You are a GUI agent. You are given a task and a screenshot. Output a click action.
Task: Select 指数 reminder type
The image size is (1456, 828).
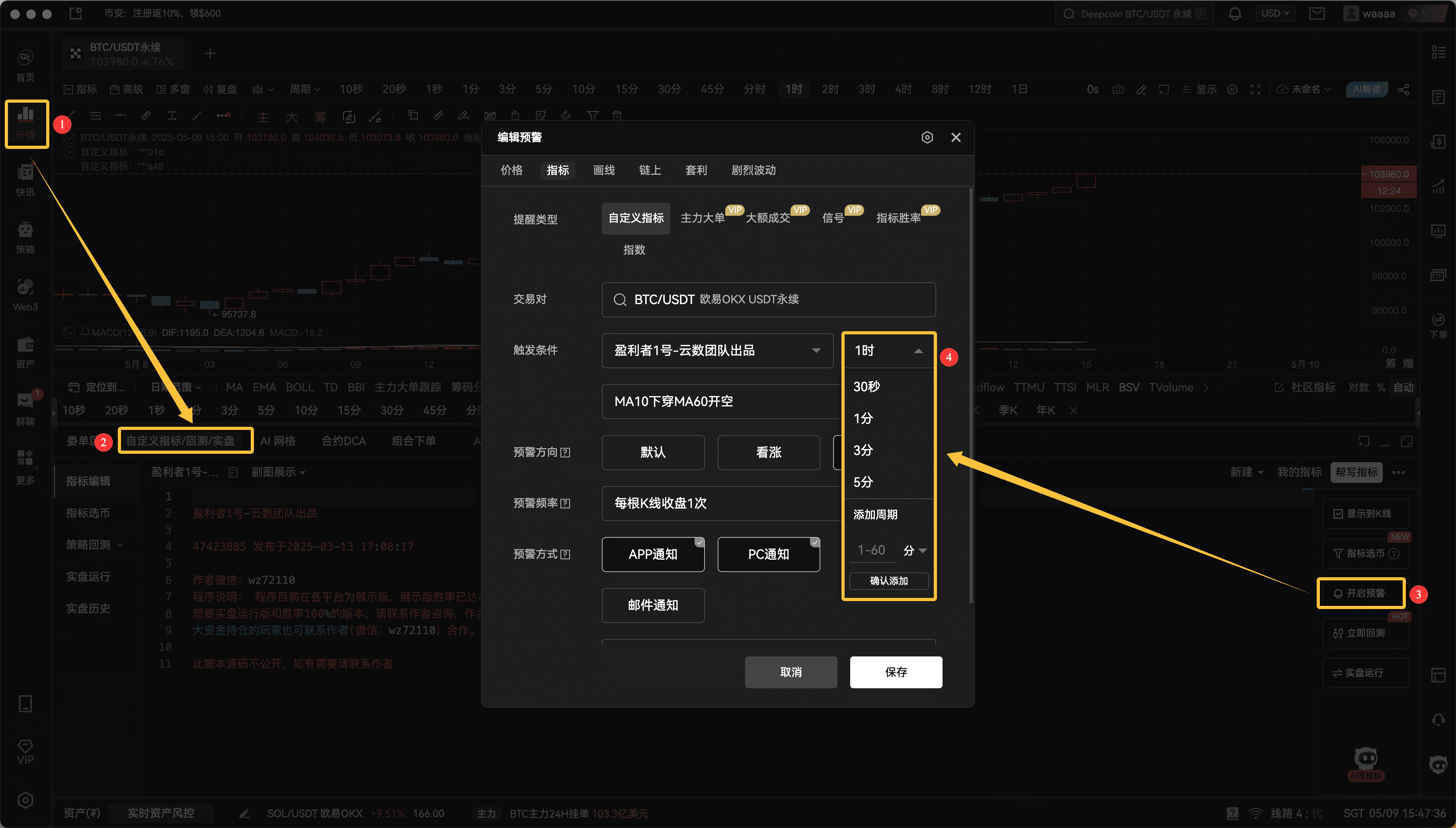click(x=634, y=250)
